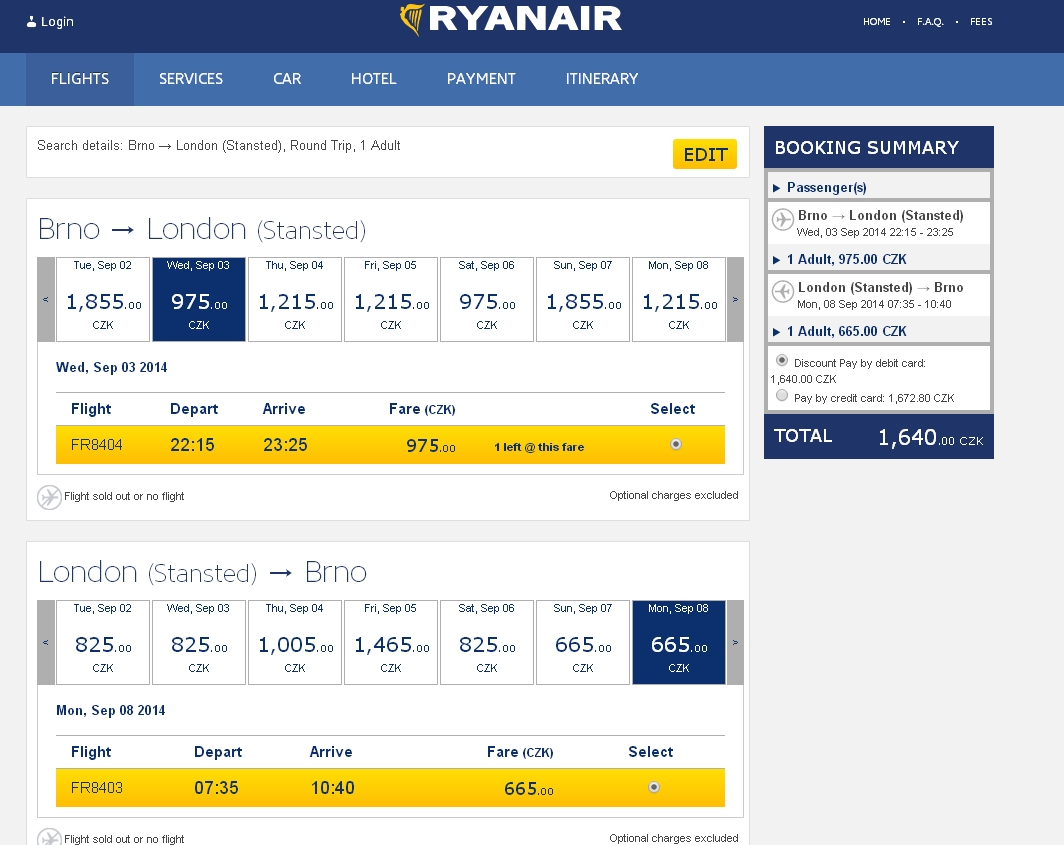1064x845 pixels.
Task: Click the "Wed, Sep 03 2014" date heading
Action: click(x=111, y=367)
